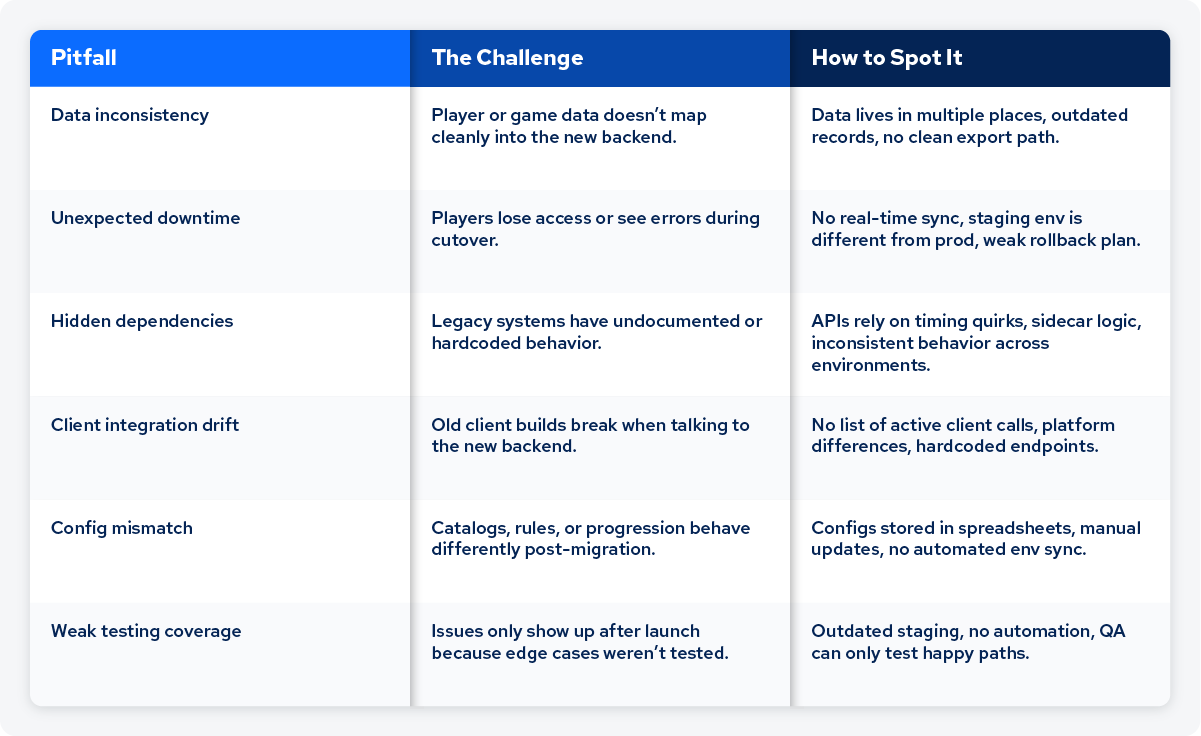Select the old client builds break text

coord(590,436)
